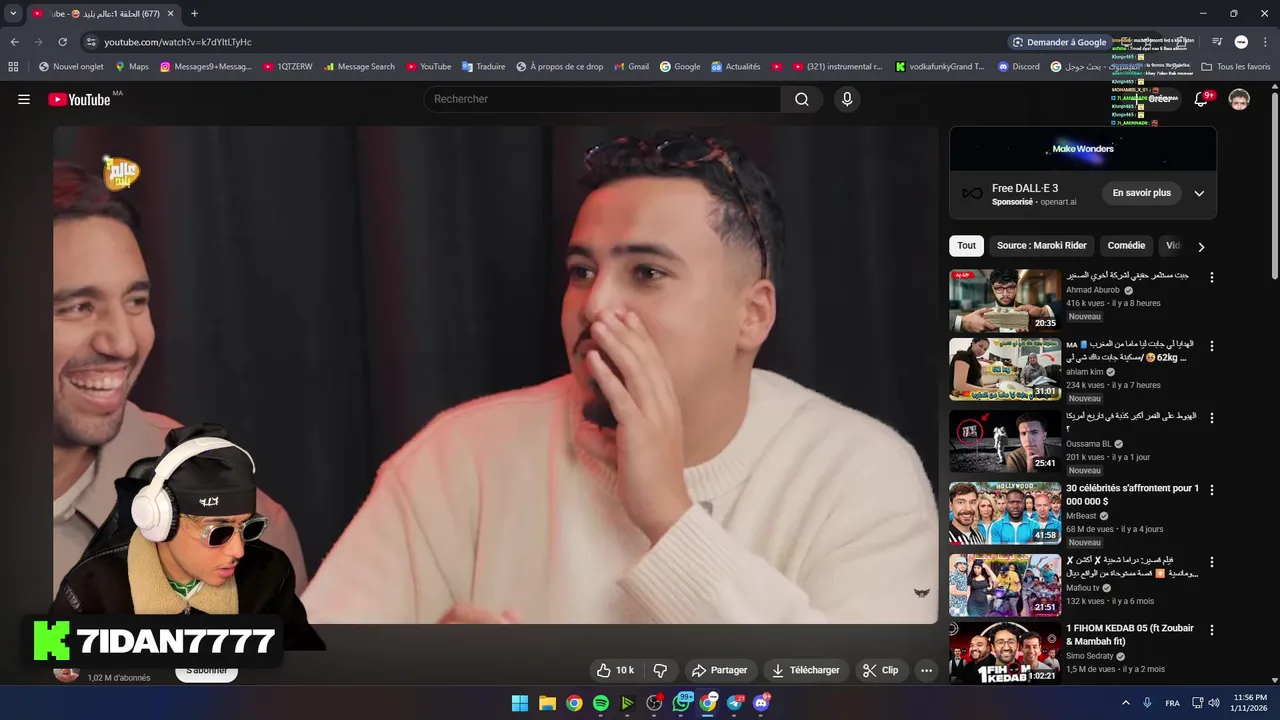The width and height of the screenshot is (1280, 720).
Task: Open the account avatar menu
Action: tap(1239, 99)
